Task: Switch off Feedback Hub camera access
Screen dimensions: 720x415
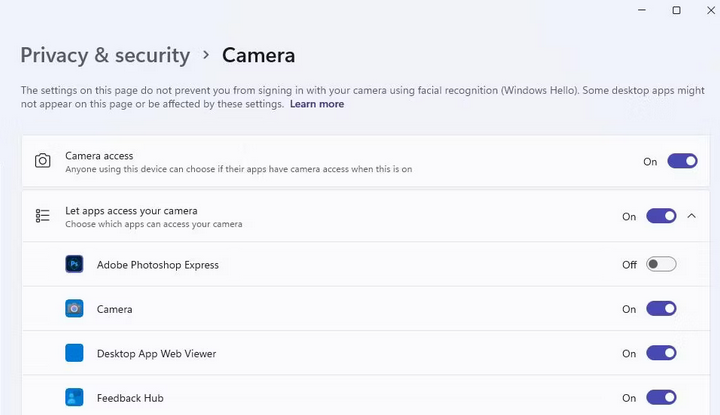Action: (661, 398)
